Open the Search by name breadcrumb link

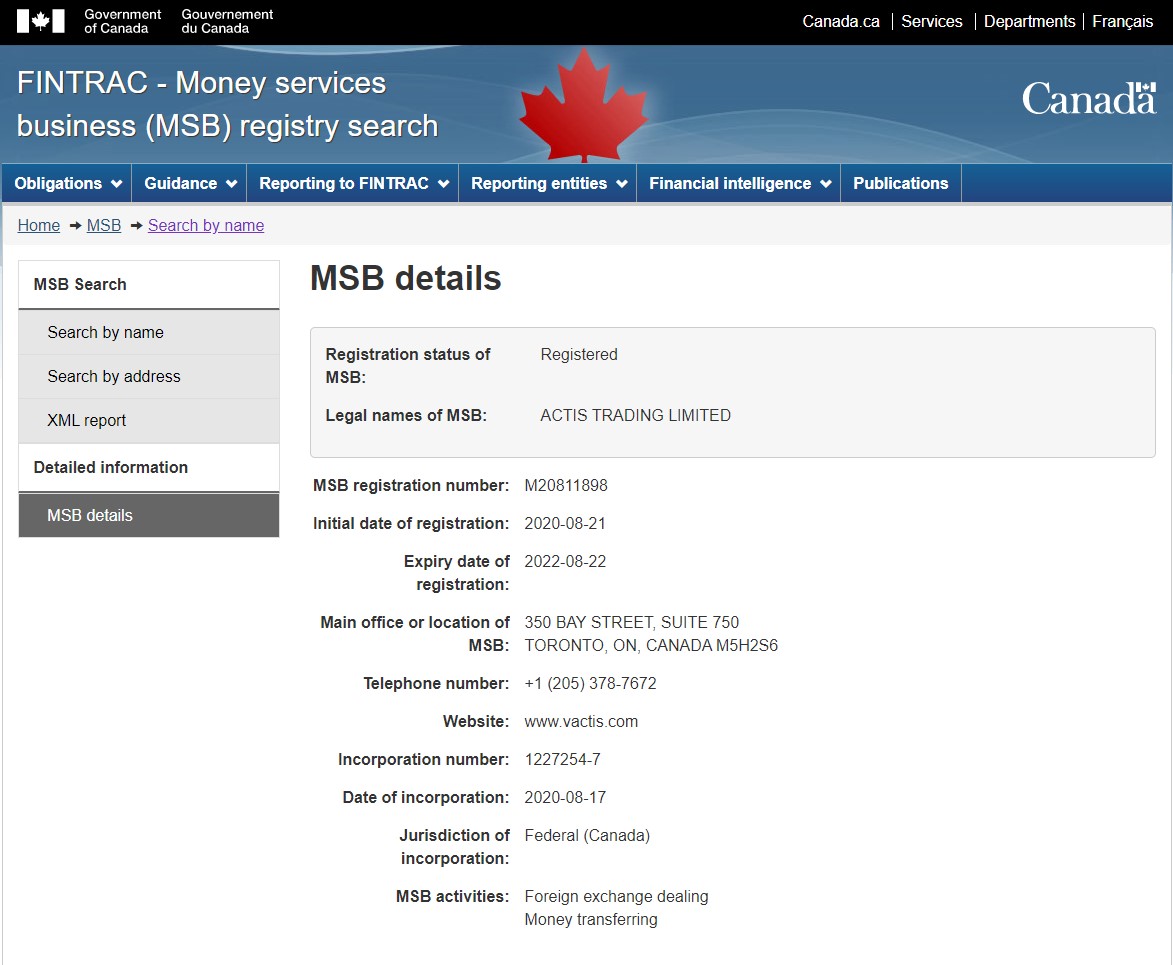[206, 225]
